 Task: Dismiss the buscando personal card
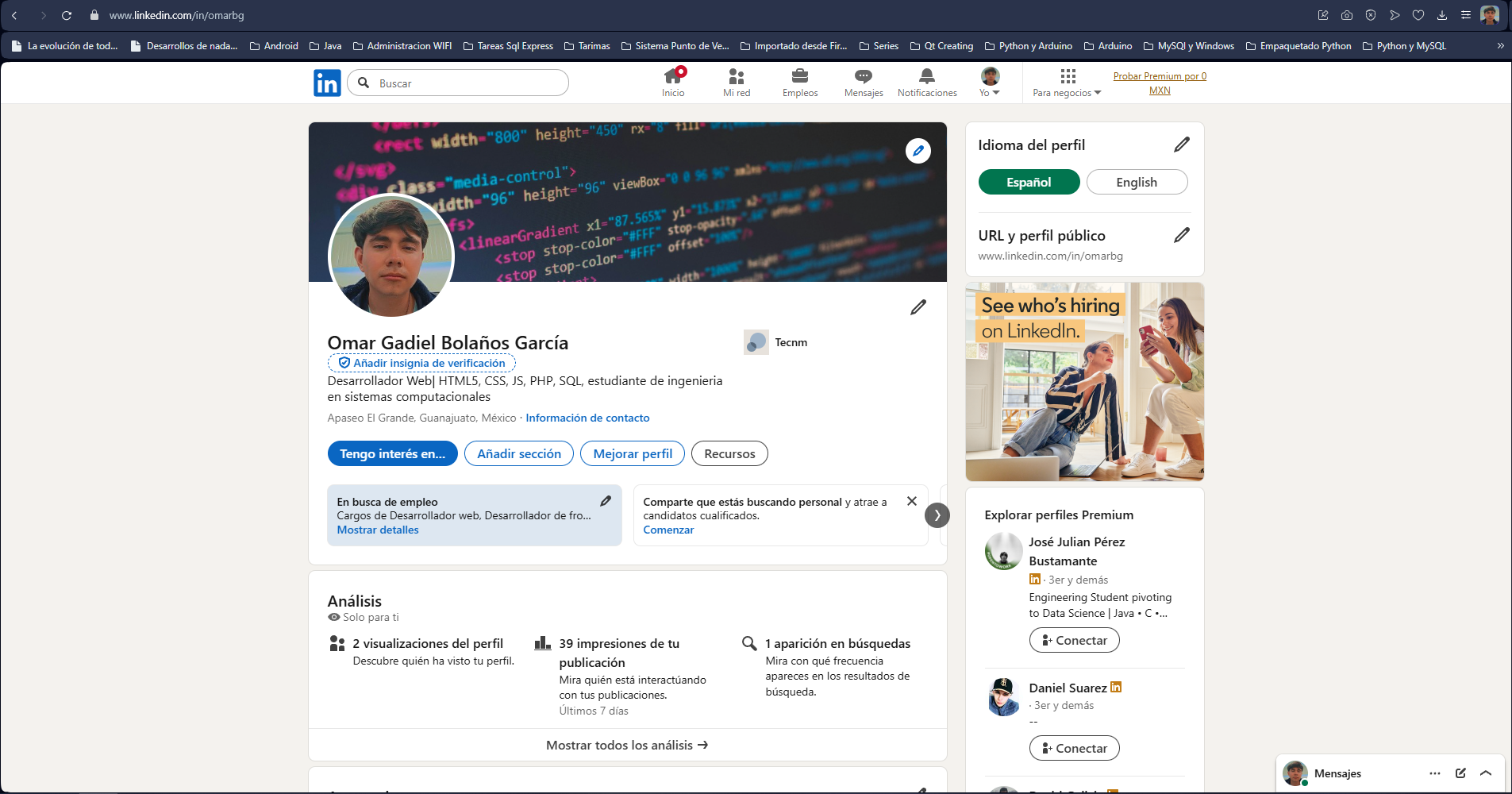coord(912,501)
